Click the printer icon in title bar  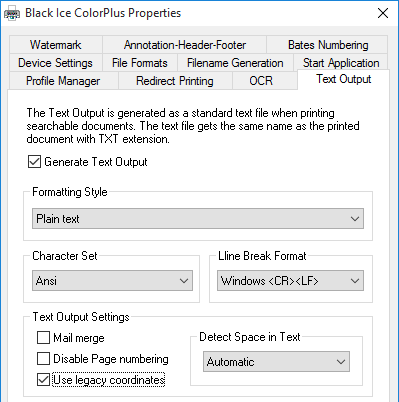[x=12, y=14]
